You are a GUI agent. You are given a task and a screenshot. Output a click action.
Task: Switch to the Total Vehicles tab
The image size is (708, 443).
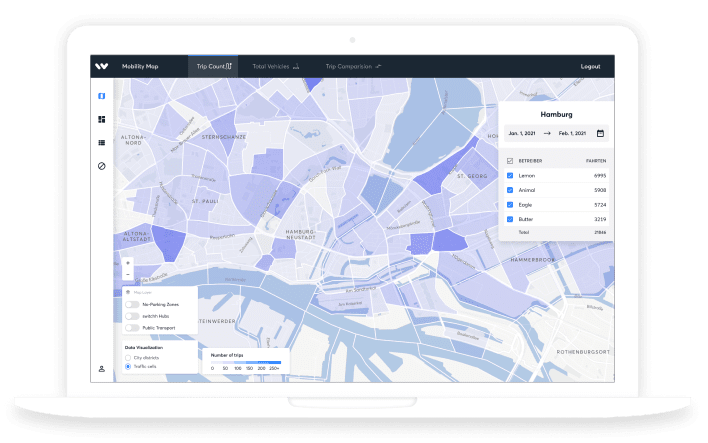pyautogui.click(x=275, y=66)
